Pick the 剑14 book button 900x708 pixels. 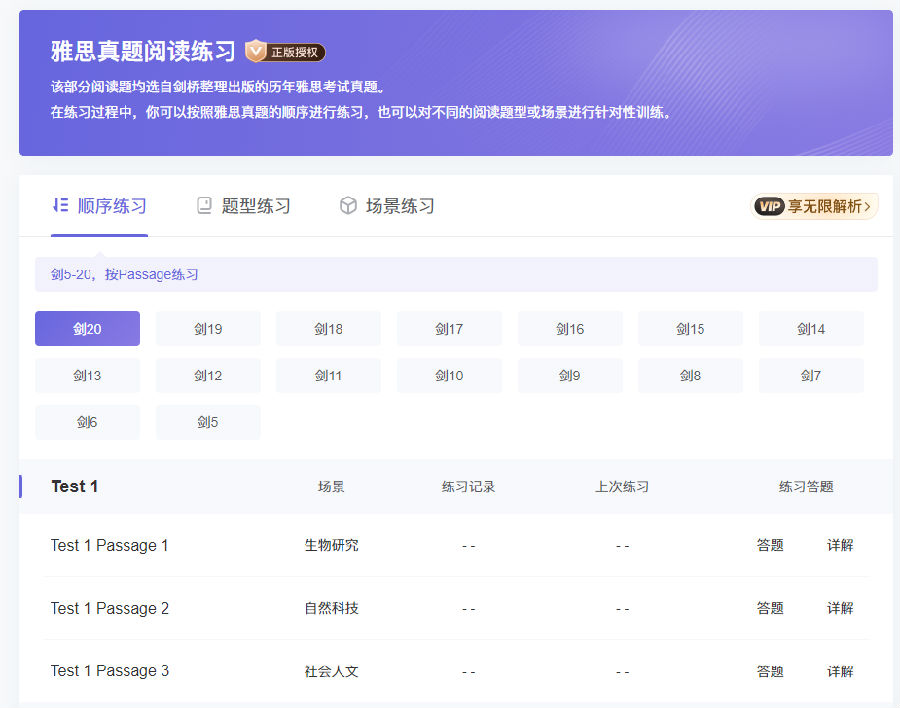(811, 329)
